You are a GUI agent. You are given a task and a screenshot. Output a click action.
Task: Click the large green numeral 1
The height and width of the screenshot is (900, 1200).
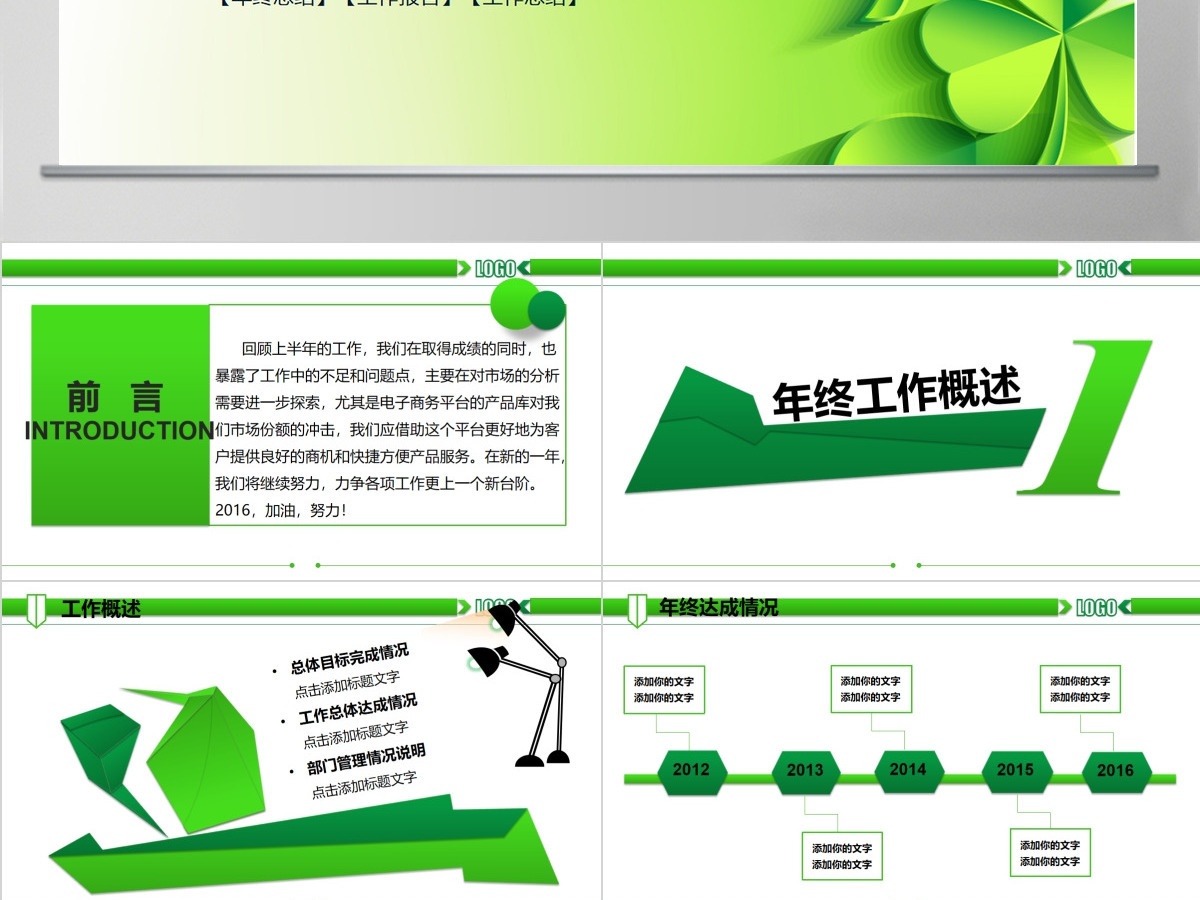pyautogui.click(x=1086, y=418)
